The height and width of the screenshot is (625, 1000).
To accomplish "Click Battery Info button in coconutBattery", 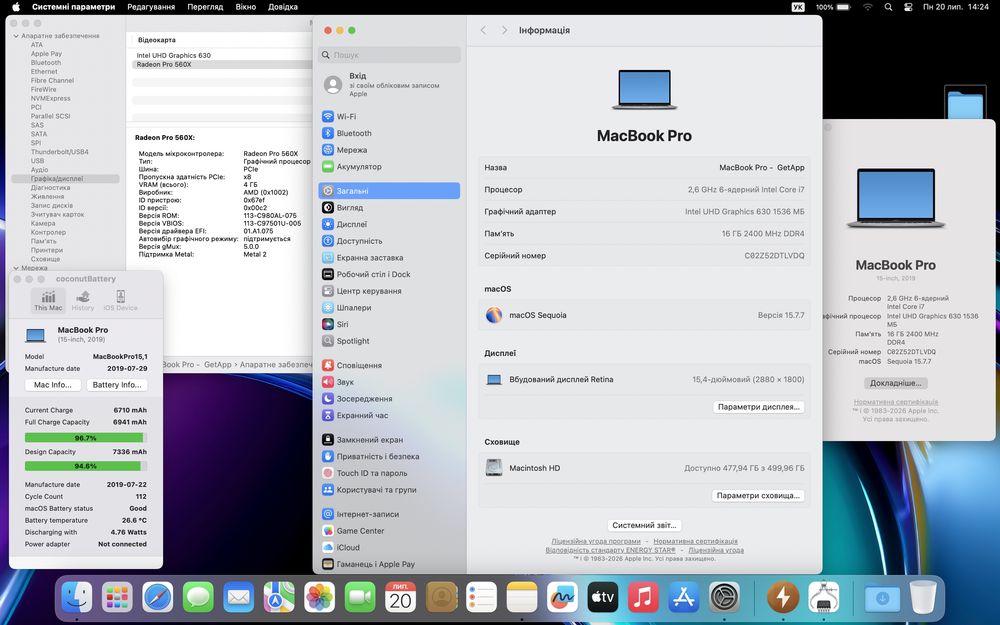I will click(117, 385).
